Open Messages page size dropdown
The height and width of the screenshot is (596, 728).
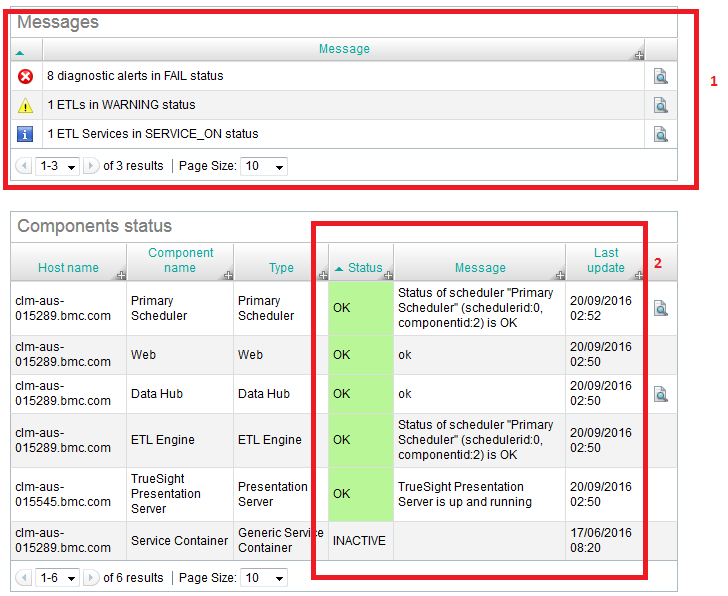(265, 166)
